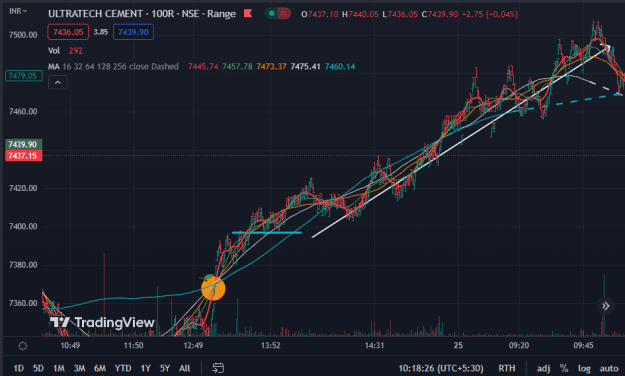
Task: Select the 3M time range
Action: pyautogui.click(x=79, y=368)
